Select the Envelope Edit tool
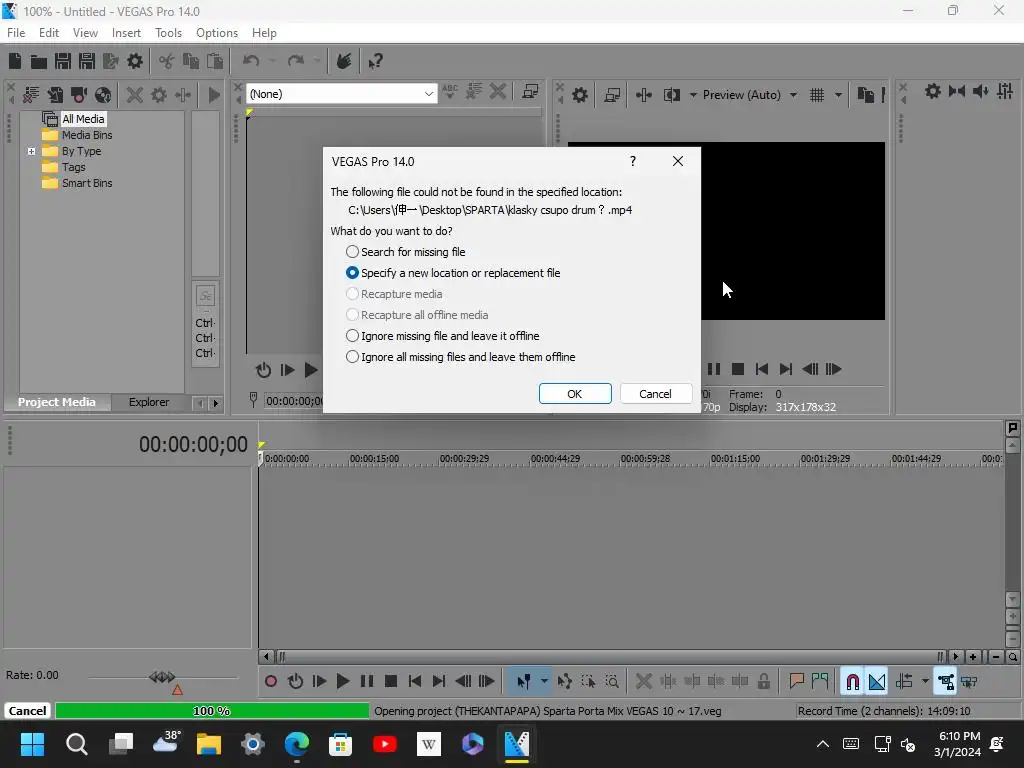The image size is (1024, 768). point(564,682)
